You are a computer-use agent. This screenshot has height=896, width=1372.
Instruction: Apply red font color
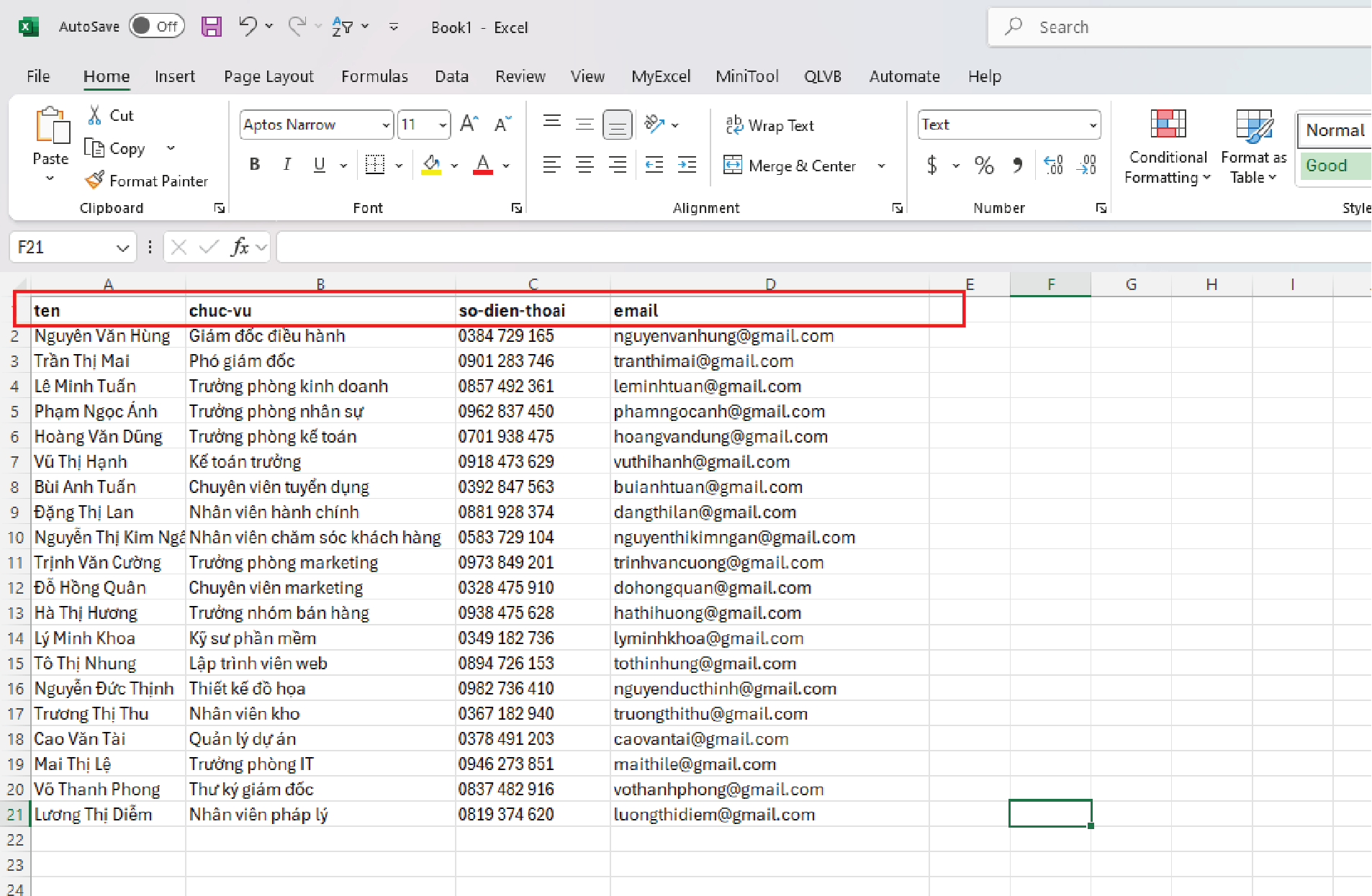483,166
